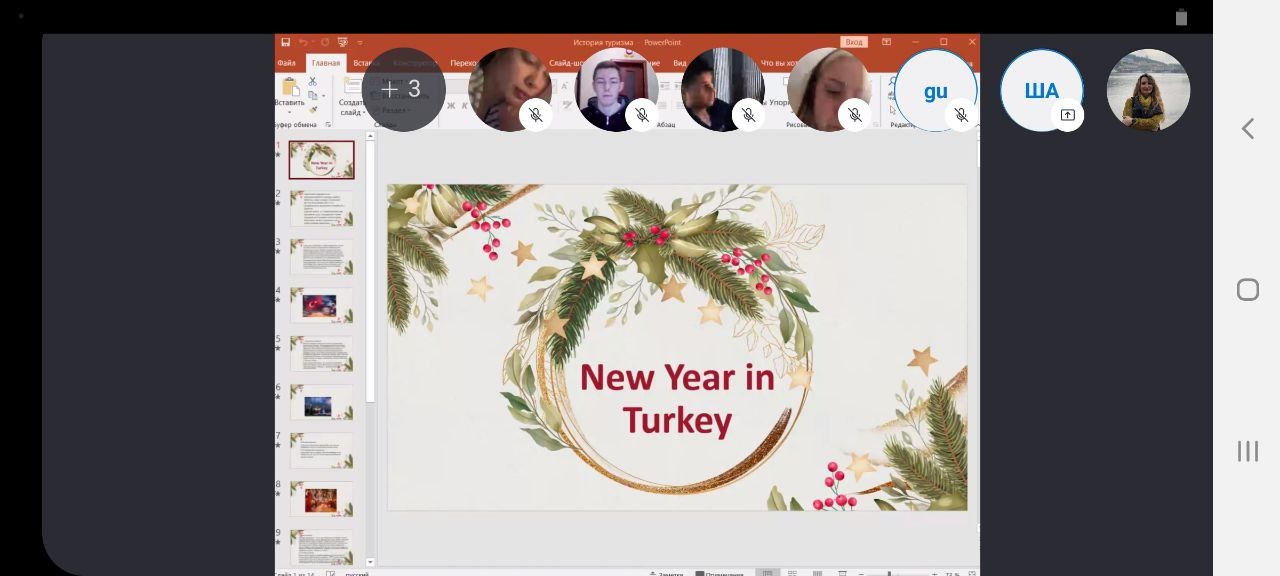The height and width of the screenshot is (576, 1280).
Task: Select slide 5 thumbnail
Action: click(322, 354)
